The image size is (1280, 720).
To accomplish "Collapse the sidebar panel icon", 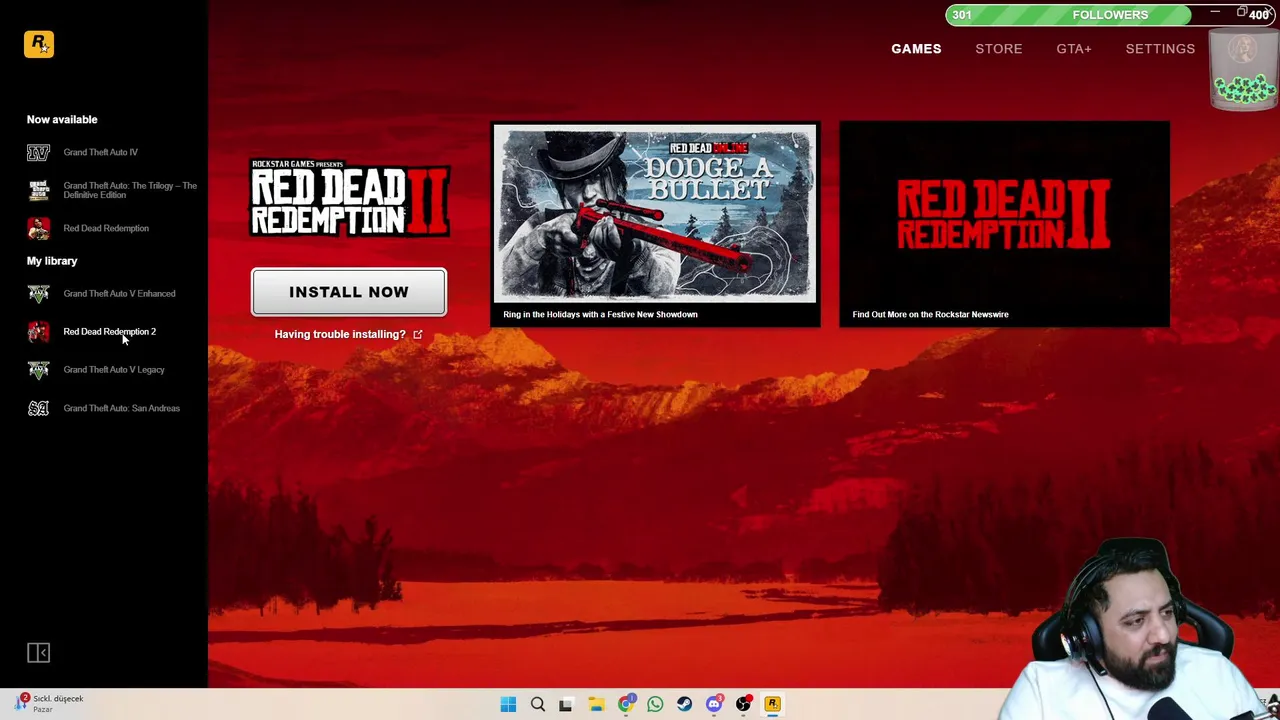I will [38, 653].
